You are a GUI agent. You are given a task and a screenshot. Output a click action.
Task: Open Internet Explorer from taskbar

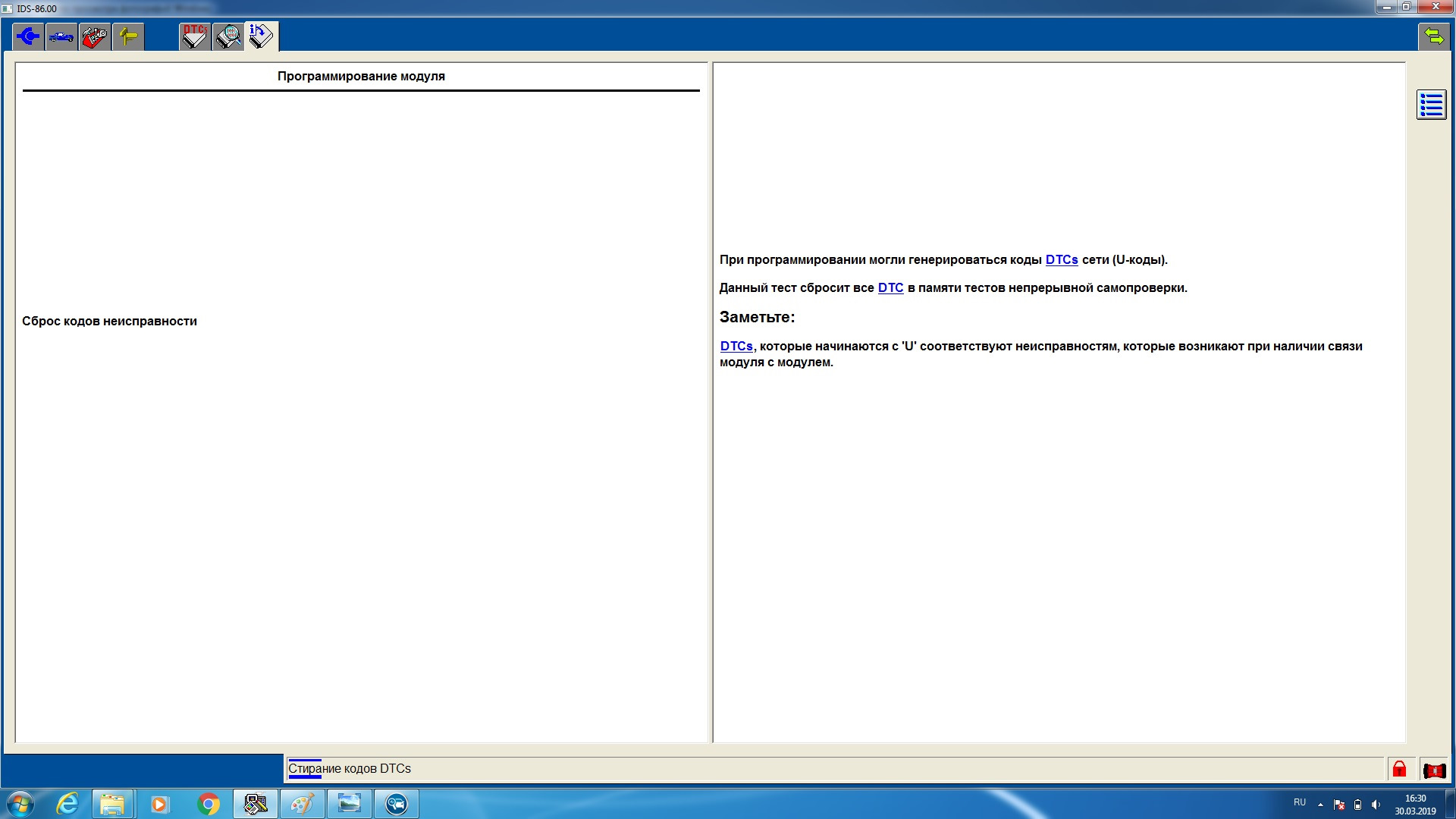coord(67,804)
